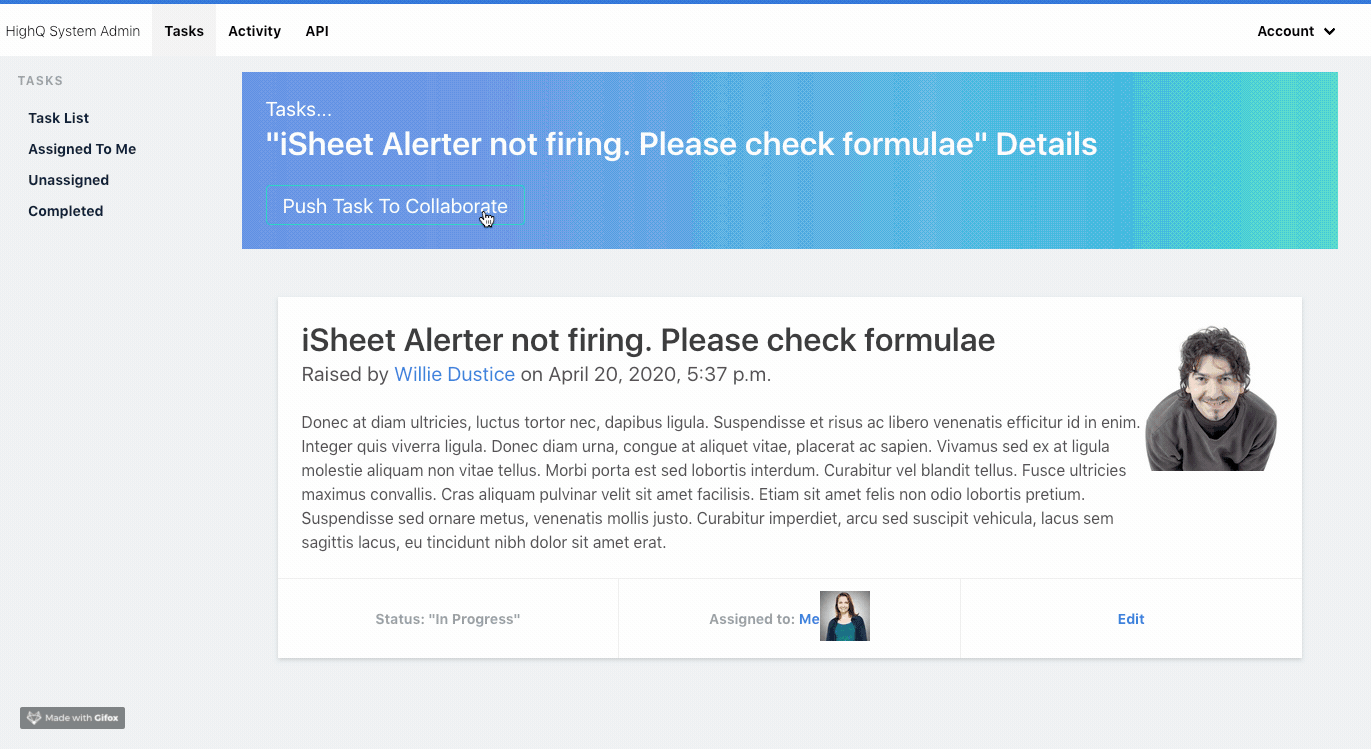Open the Account menu label
Screen dimensions: 1371x749
tap(1285, 31)
